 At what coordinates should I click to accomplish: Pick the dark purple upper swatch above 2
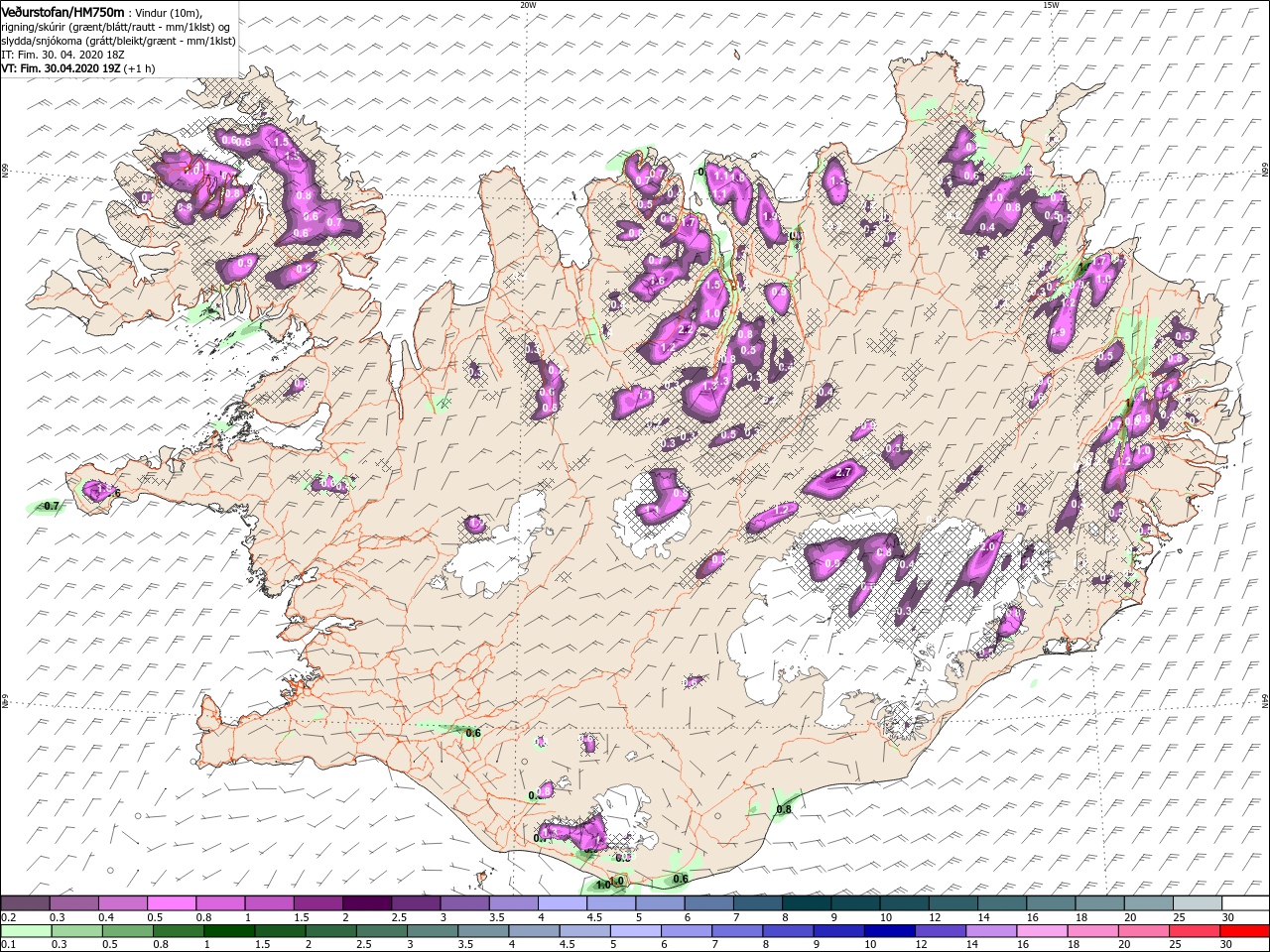pos(366,903)
